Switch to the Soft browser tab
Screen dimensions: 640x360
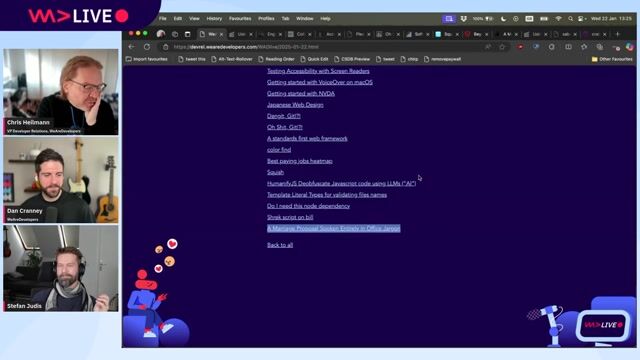coord(417,34)
